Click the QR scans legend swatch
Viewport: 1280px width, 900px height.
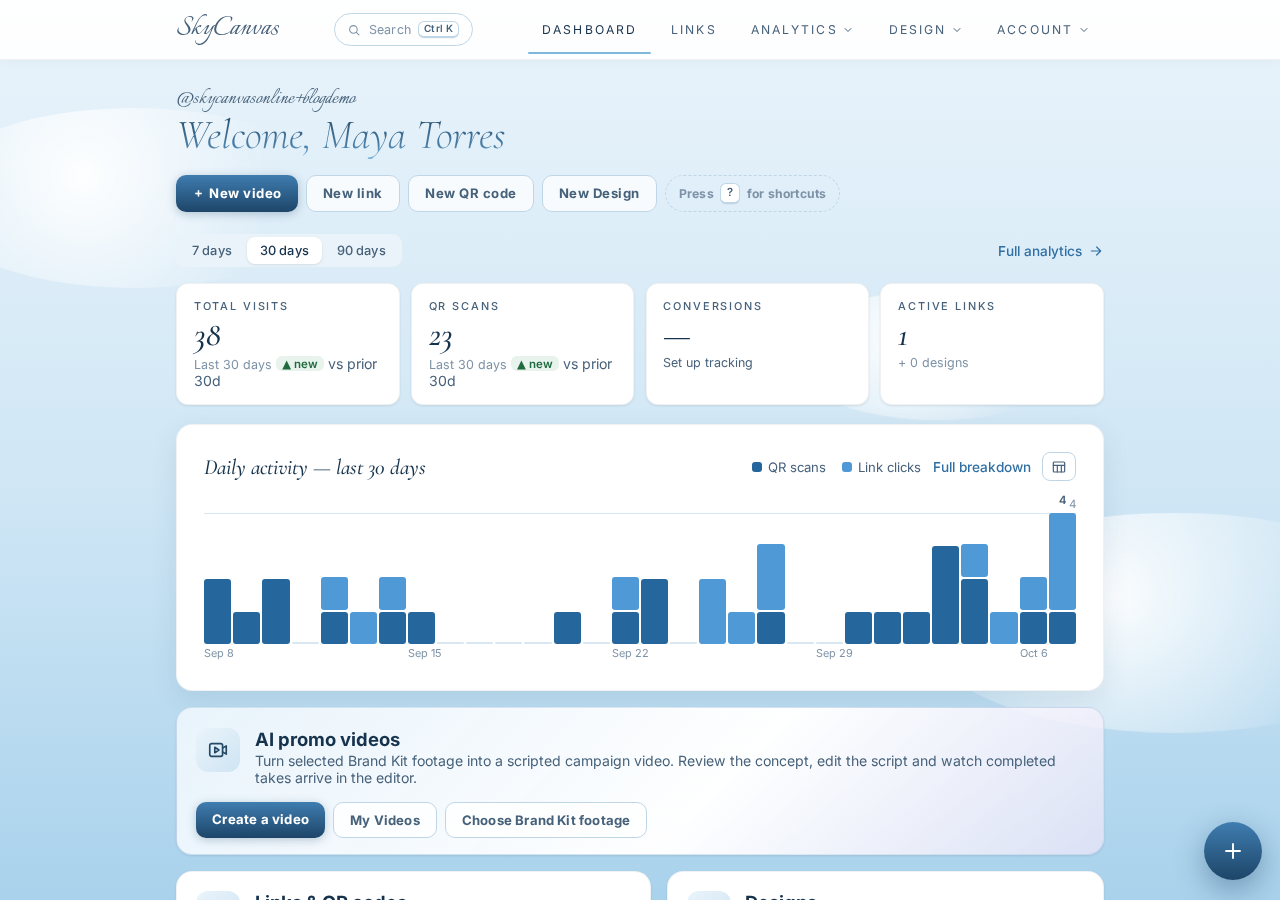(x=757, y=467)
